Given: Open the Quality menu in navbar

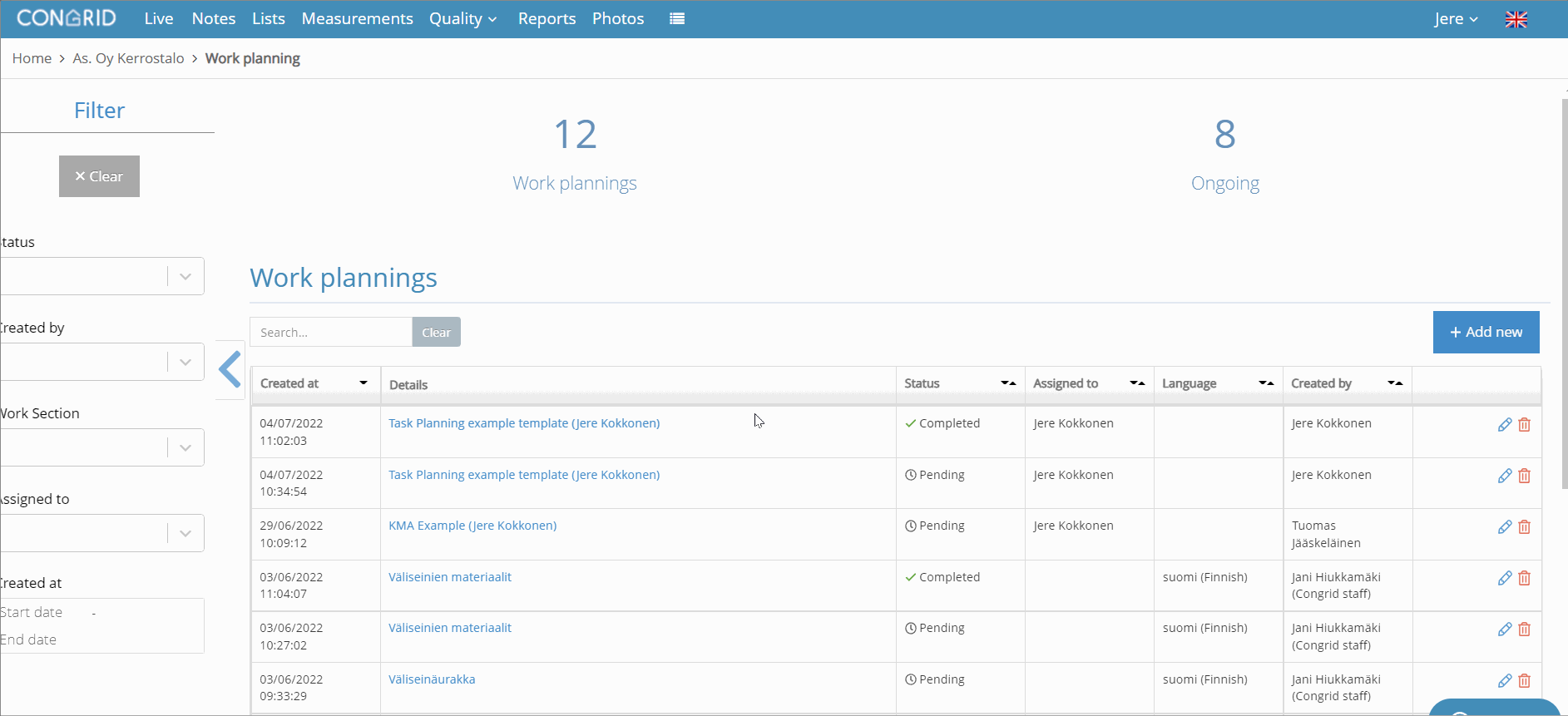Looking at the screenshot, I should point(462,18).
